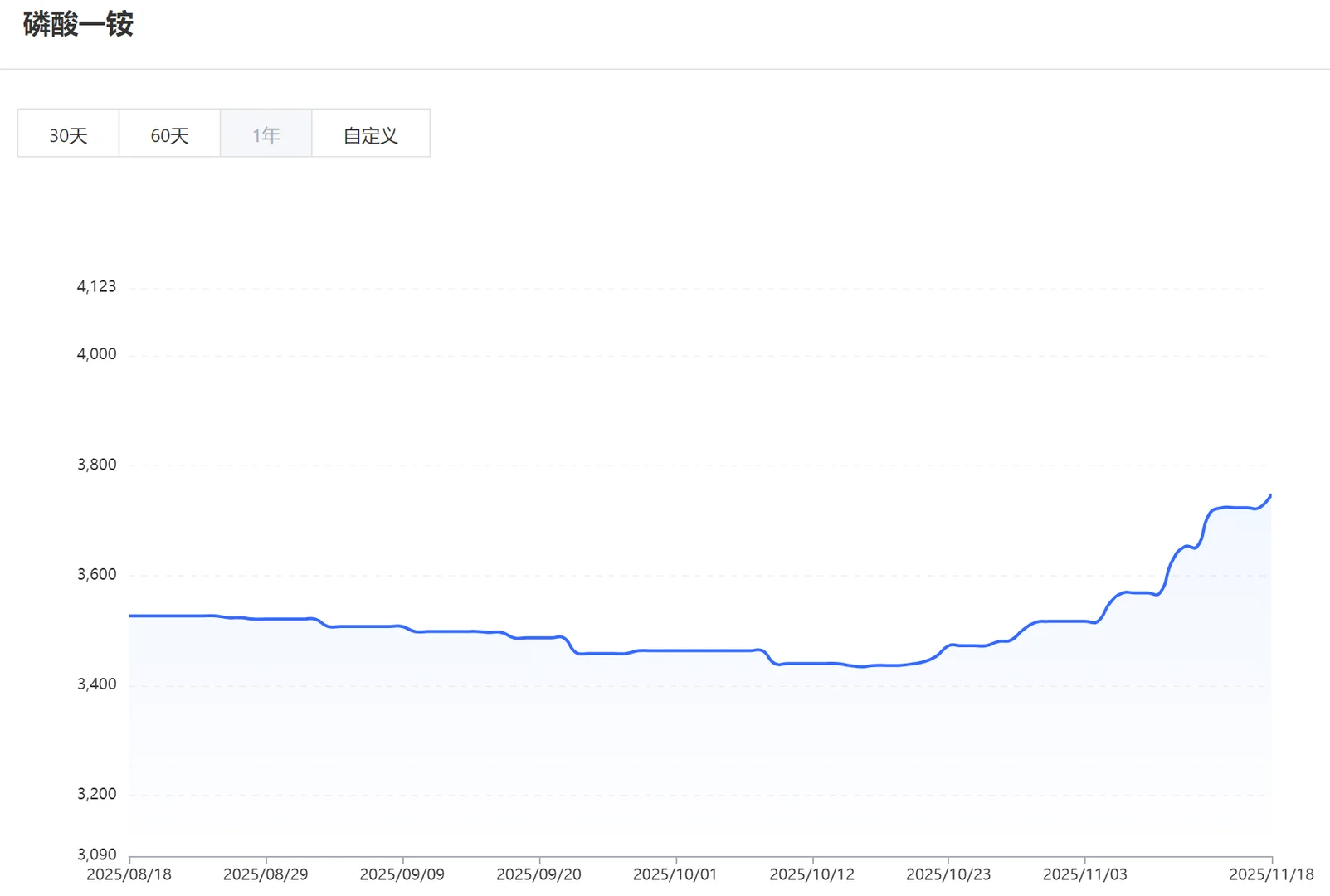Screen dimensions: 1330x896
Task: Click the 磷酸一铵 chart title
Action: coord(78,24)
